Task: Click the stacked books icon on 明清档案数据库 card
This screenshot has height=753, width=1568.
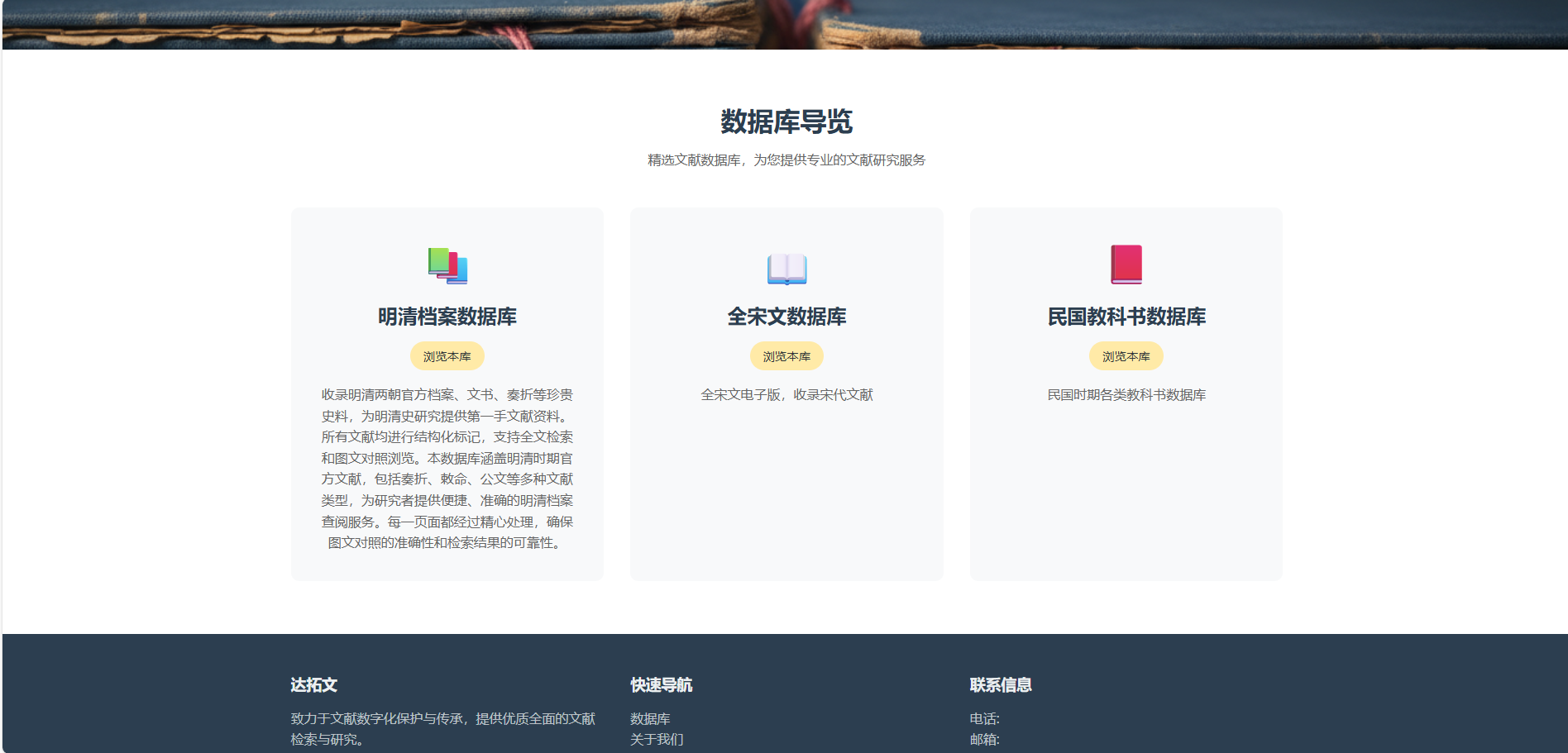Action: click(447, 265)
